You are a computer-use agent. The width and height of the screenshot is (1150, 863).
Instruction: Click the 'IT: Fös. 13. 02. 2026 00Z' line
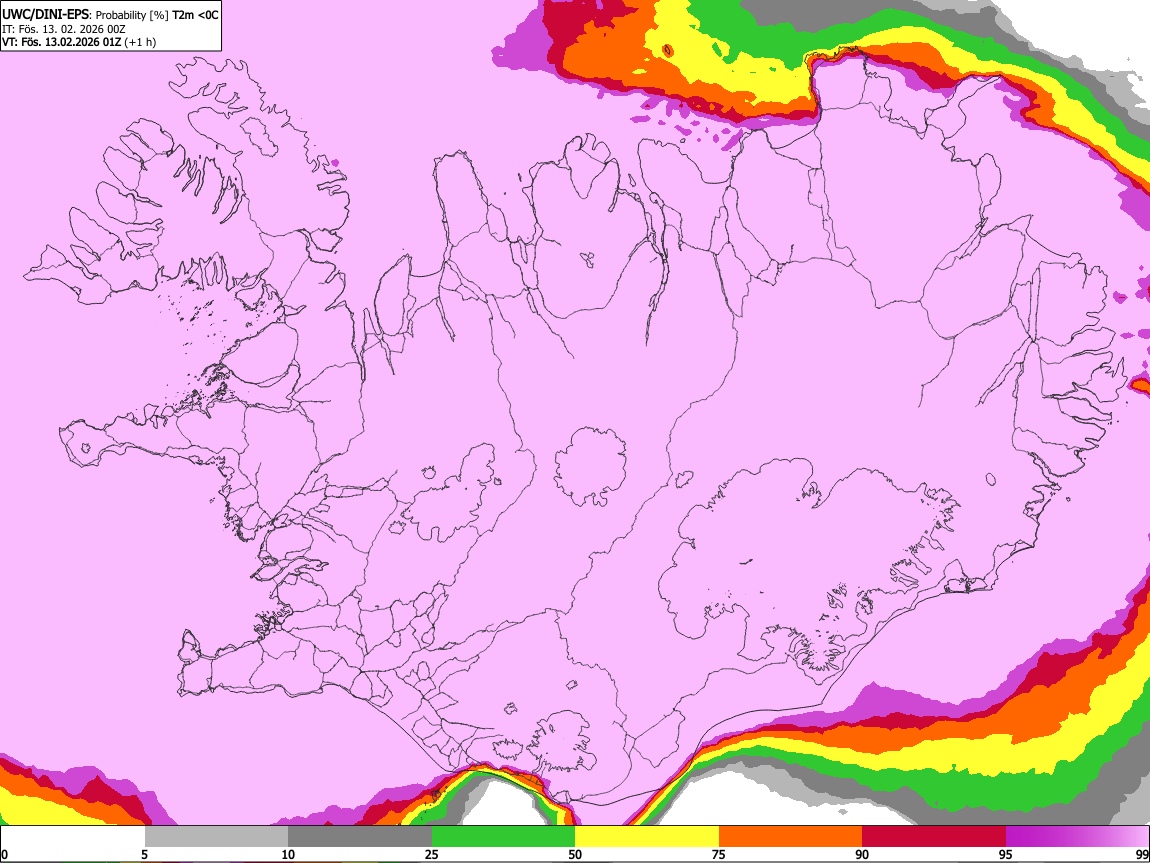[x=64, y=29]
